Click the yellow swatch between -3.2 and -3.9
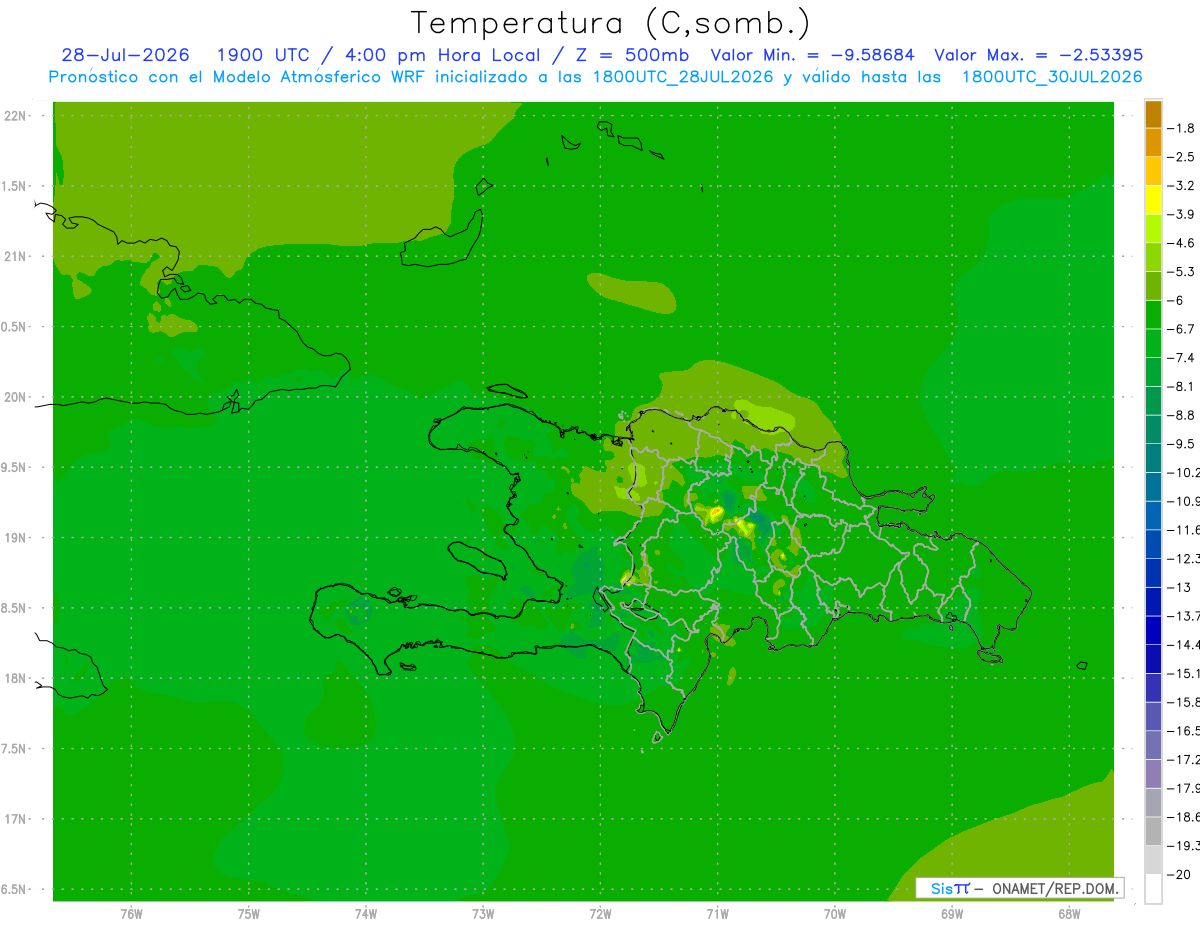1200x927 pixels. 1153,200
